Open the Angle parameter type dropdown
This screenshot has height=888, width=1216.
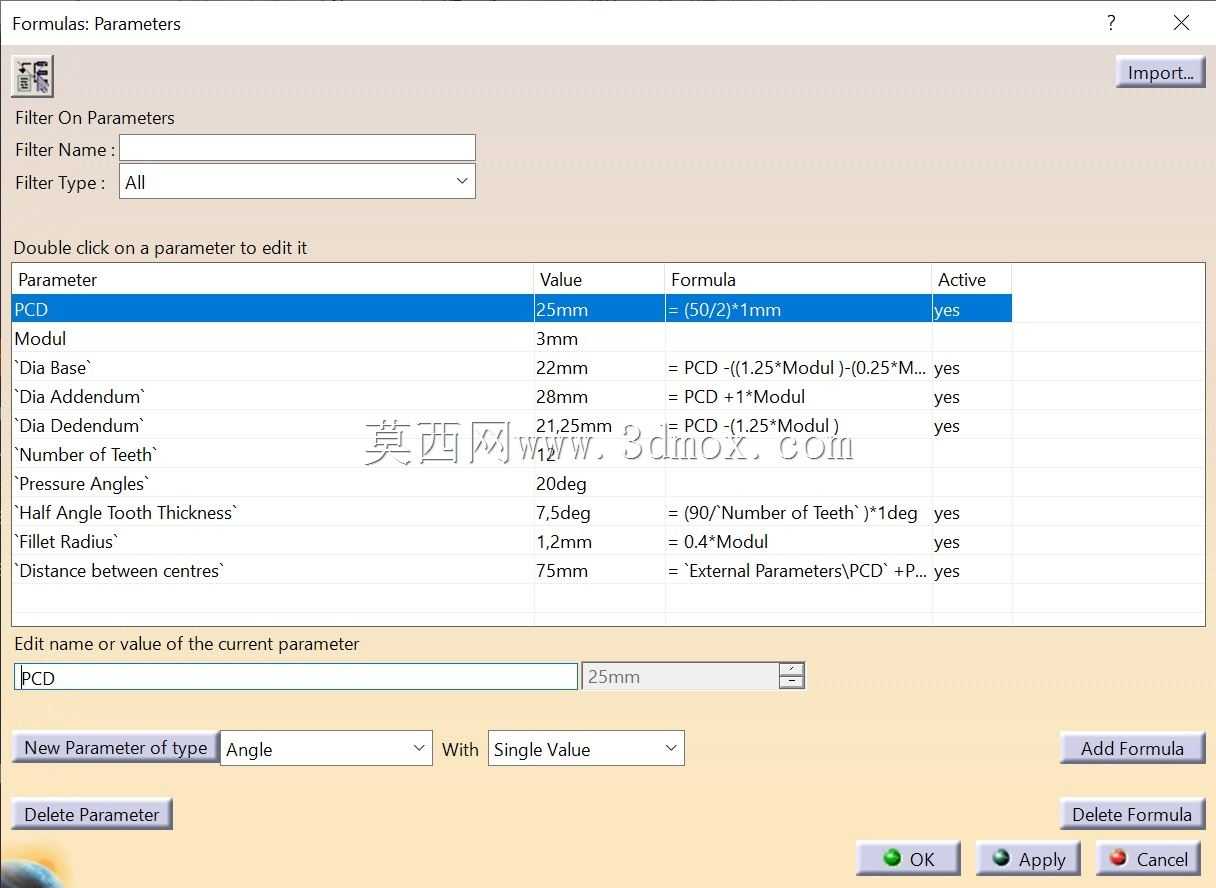coord(326,748)
